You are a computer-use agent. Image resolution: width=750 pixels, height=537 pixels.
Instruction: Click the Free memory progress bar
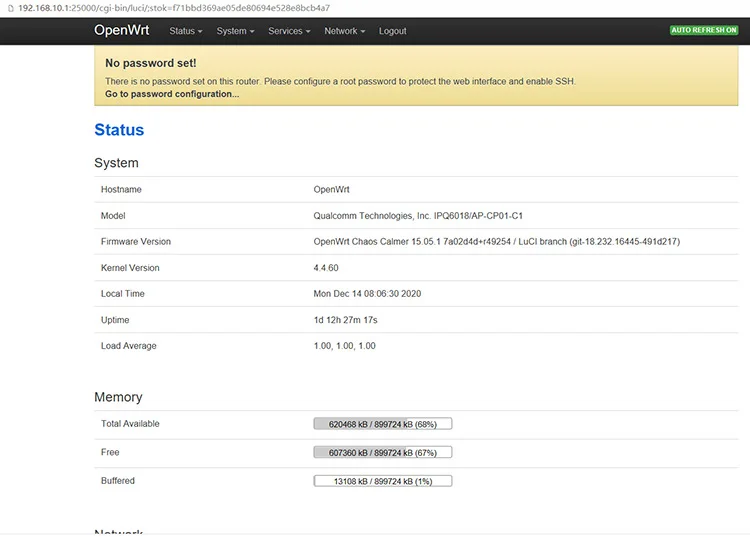tap(382, 452)
